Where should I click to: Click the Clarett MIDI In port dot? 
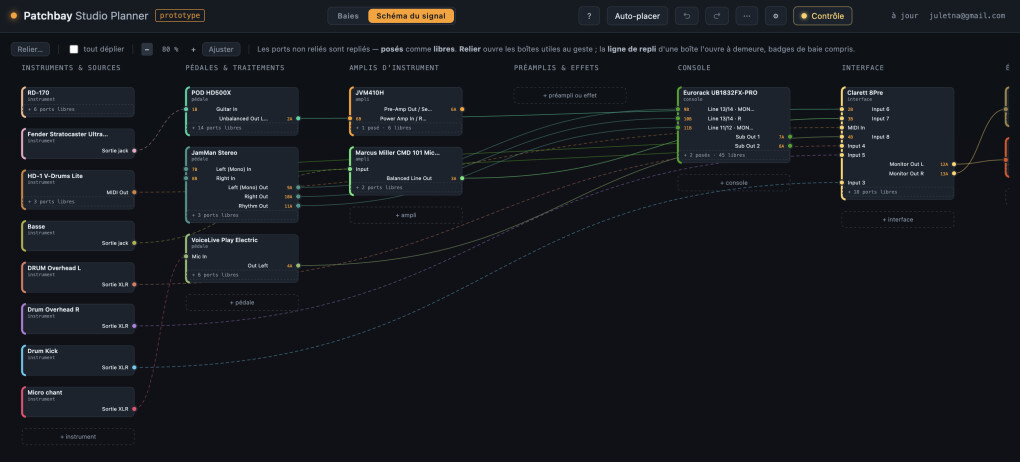point(842,128)
